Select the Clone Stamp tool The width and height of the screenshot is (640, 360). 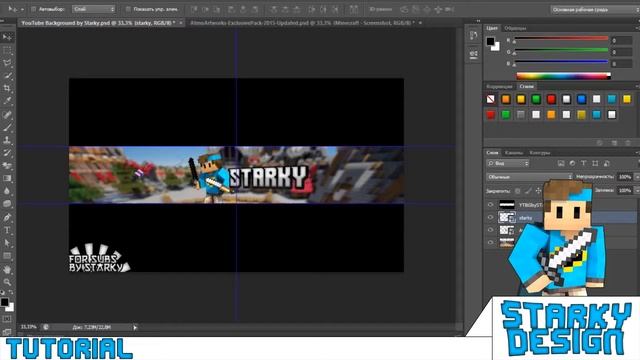pos(7,140)
